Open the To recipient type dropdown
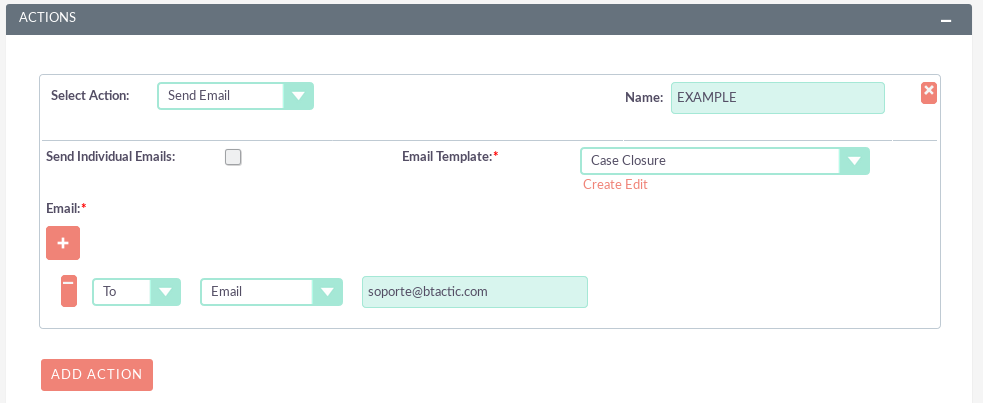983x403 pixels. point(136,292)
